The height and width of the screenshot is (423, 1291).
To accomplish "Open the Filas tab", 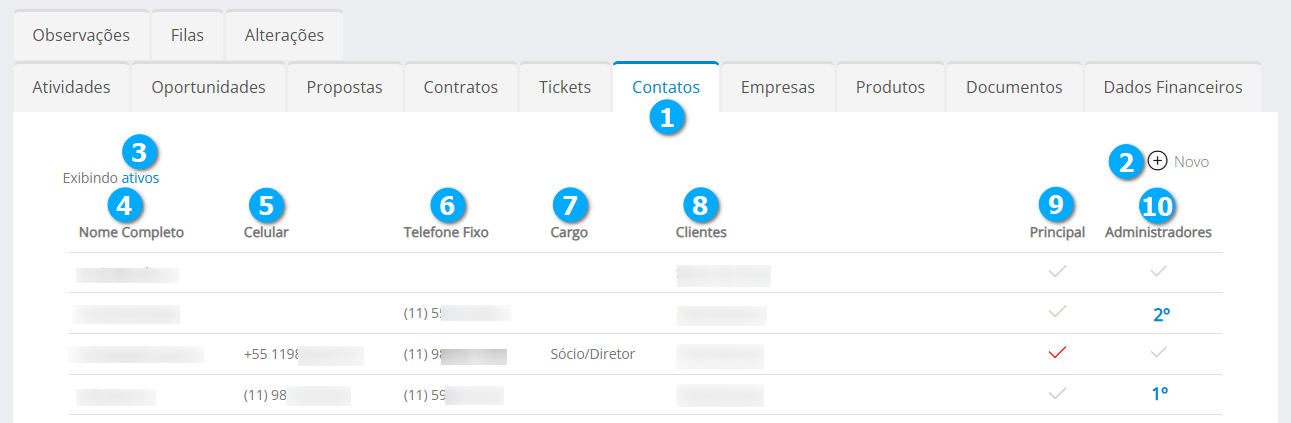I will 187,35.
